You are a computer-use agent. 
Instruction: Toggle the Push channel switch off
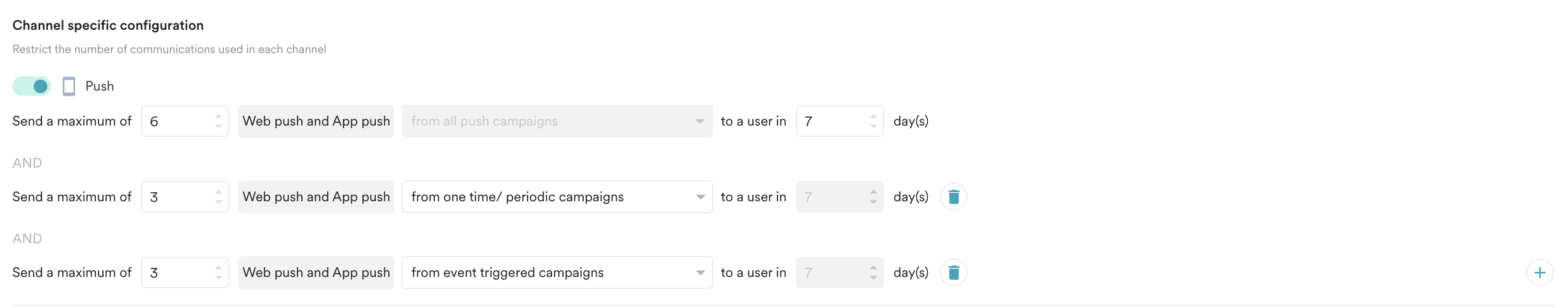(x=32, y=86)
